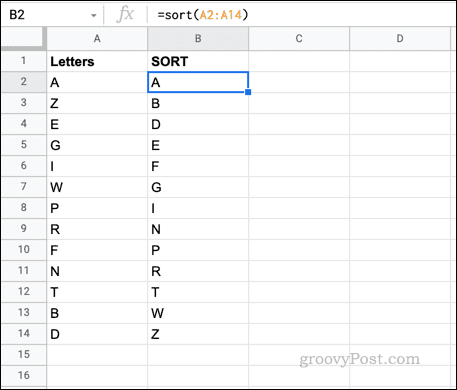The image size is (457, 390).
Task: Select cell A10 containing F
Action: [x=97, y=250]
